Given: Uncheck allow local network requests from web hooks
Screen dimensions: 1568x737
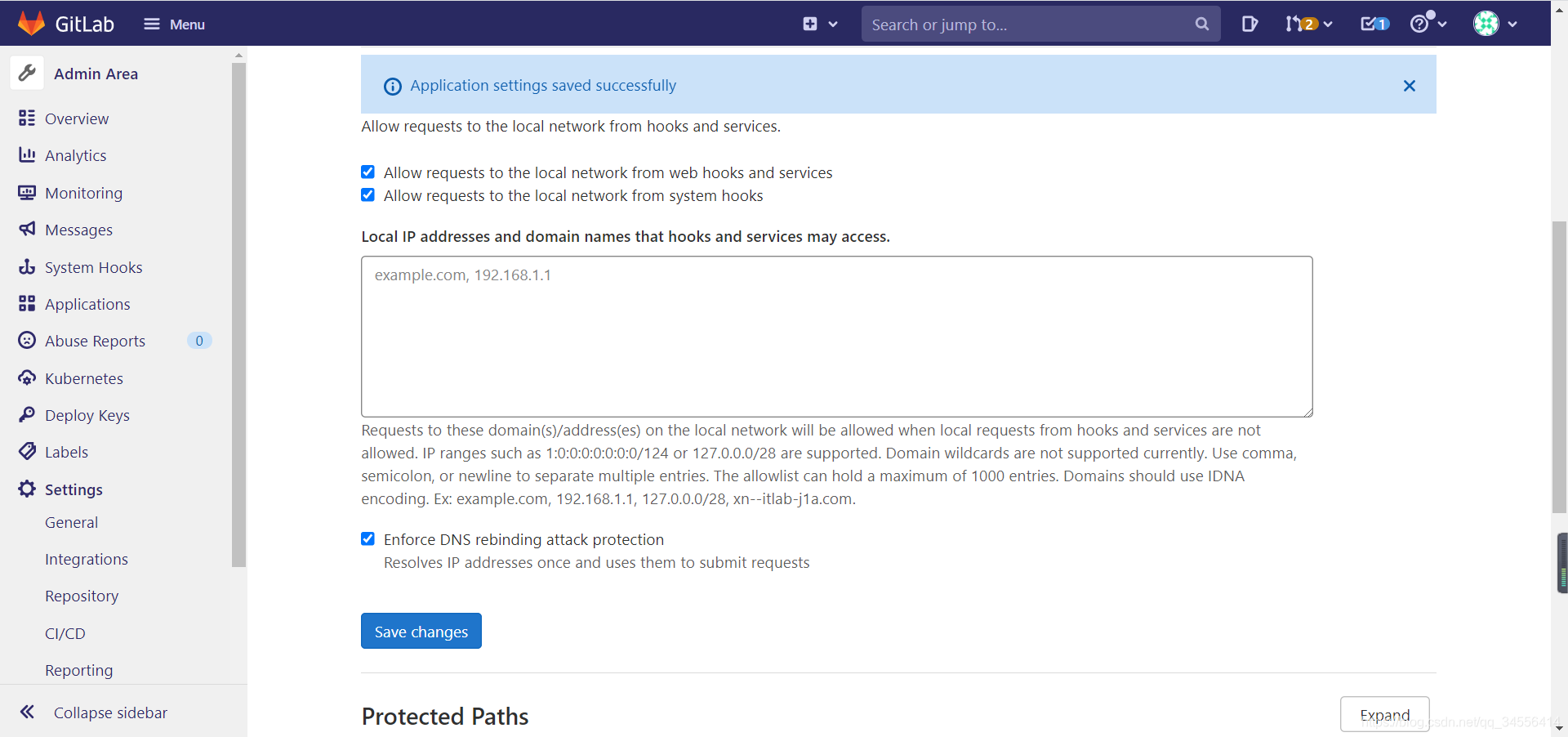Looking at the screenshot, I should coord(367,172).
